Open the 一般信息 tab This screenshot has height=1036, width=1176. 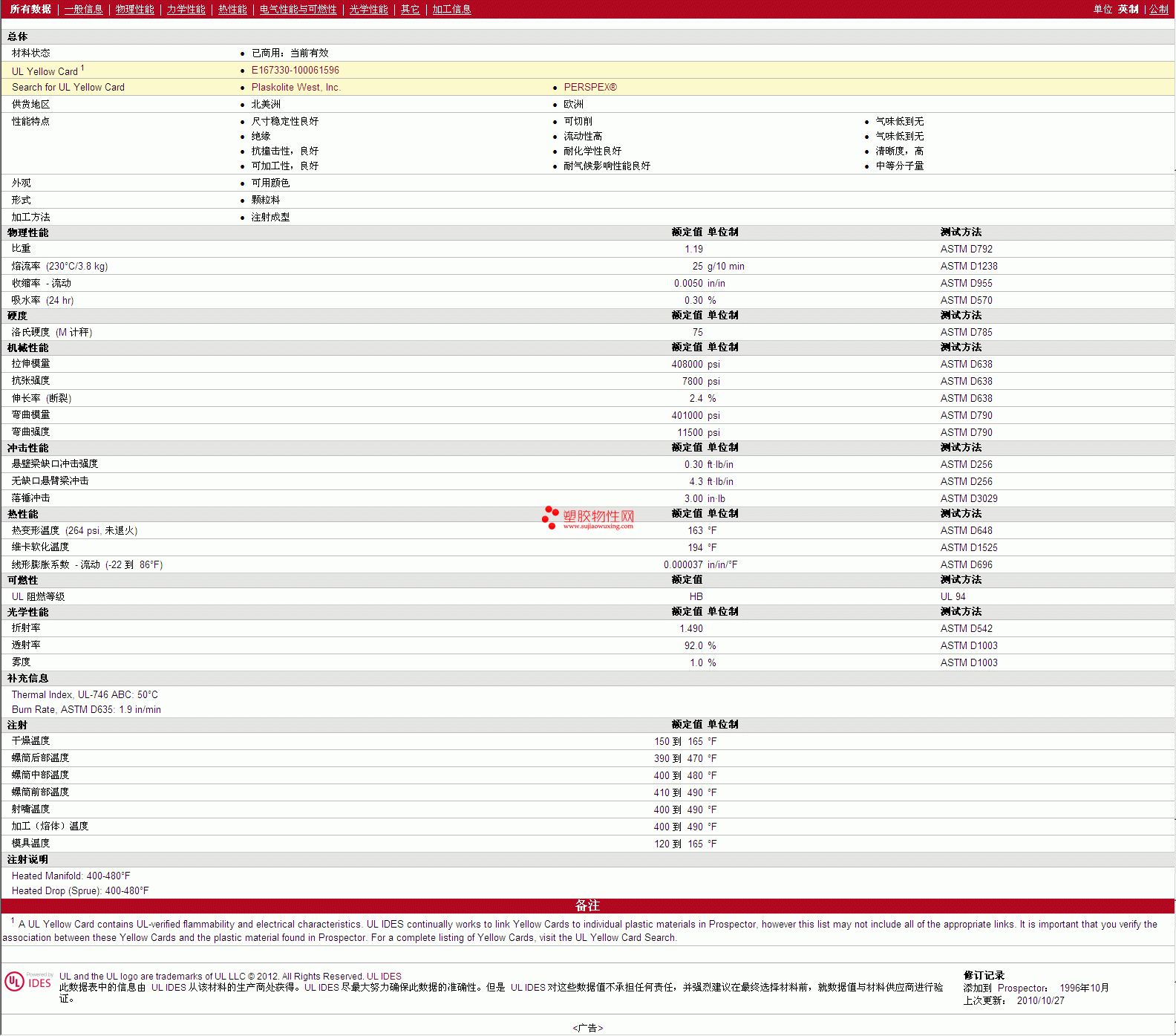coord(83,10)
